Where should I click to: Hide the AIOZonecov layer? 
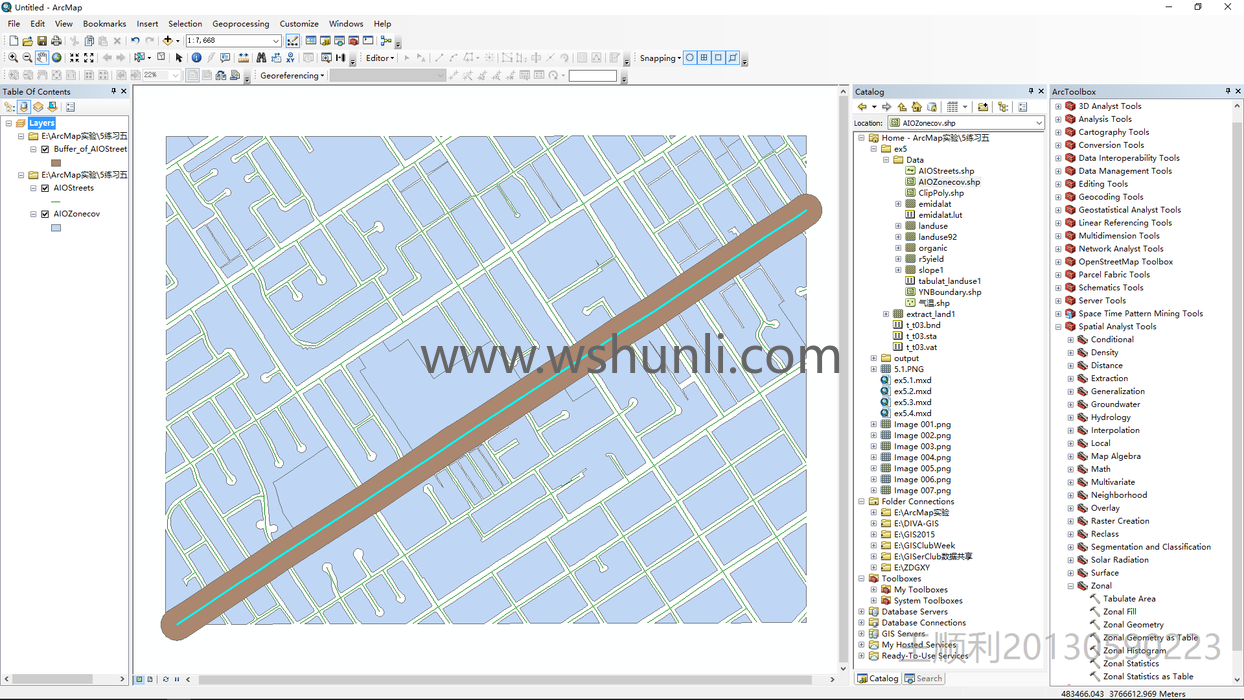coord(46,214)
